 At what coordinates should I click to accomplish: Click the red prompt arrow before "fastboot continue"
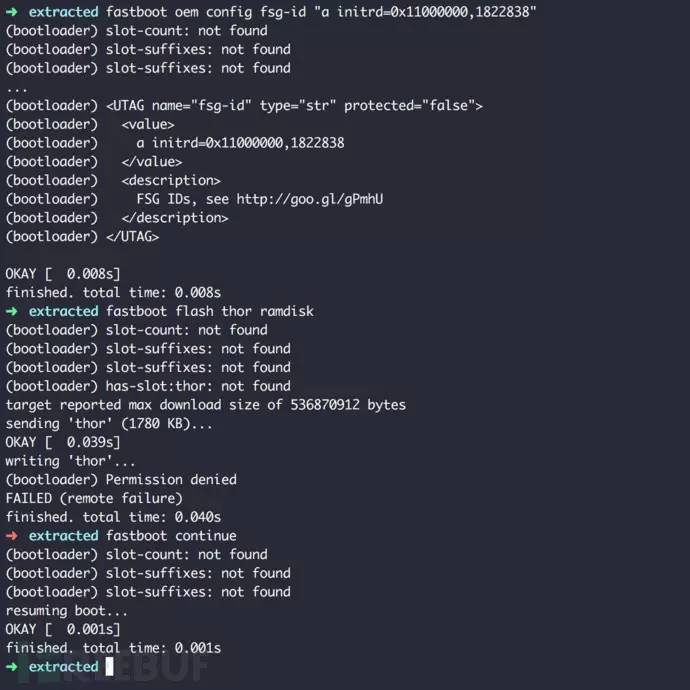point(12,536)
